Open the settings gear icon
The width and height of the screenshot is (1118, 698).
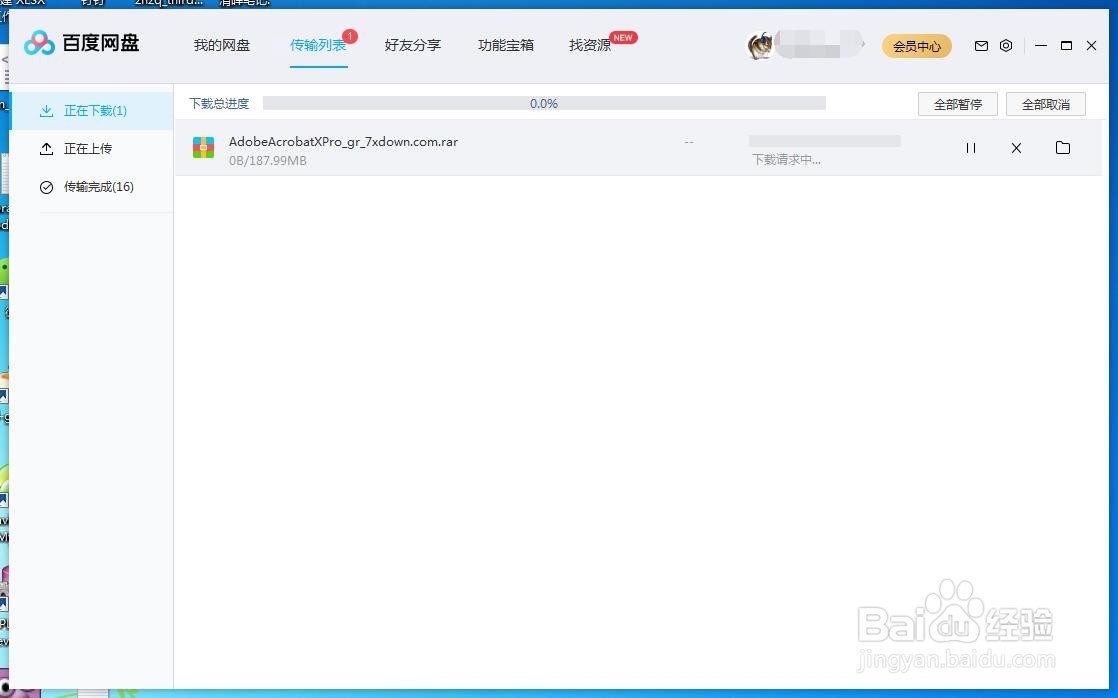coord(1006,45)
